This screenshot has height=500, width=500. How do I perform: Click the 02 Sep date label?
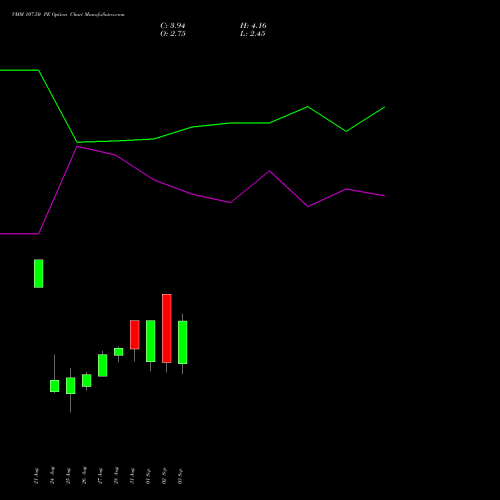pyautogui.click(x=164, y=476)
